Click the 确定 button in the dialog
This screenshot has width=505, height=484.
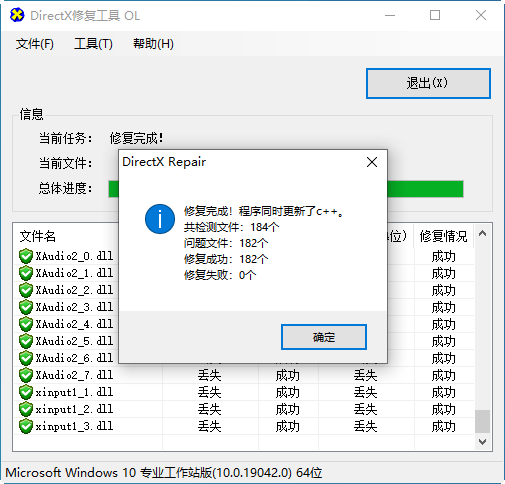click(x=324, y=337)
